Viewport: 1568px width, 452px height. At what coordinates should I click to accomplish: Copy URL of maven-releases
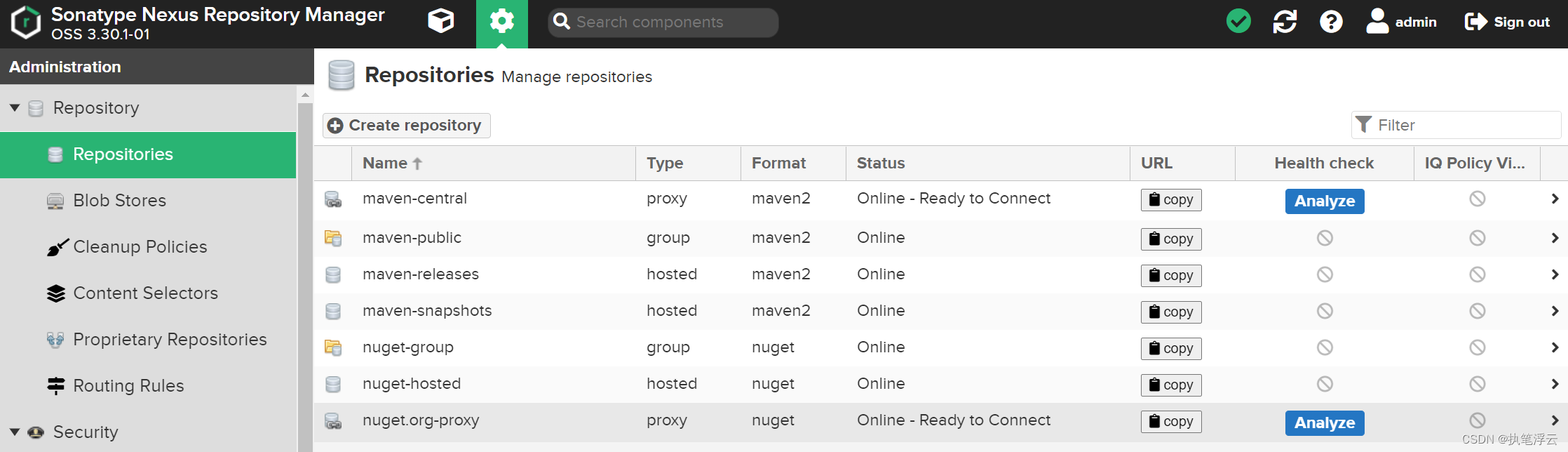(1171, 276)
